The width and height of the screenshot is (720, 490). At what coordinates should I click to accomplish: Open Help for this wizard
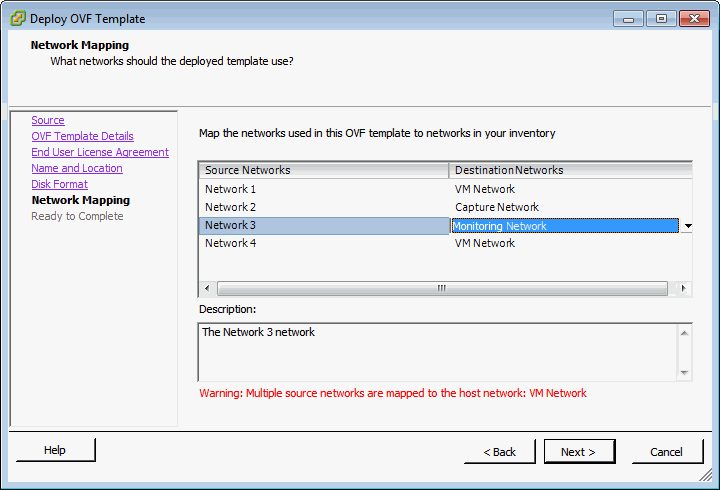tap(55, 451)
